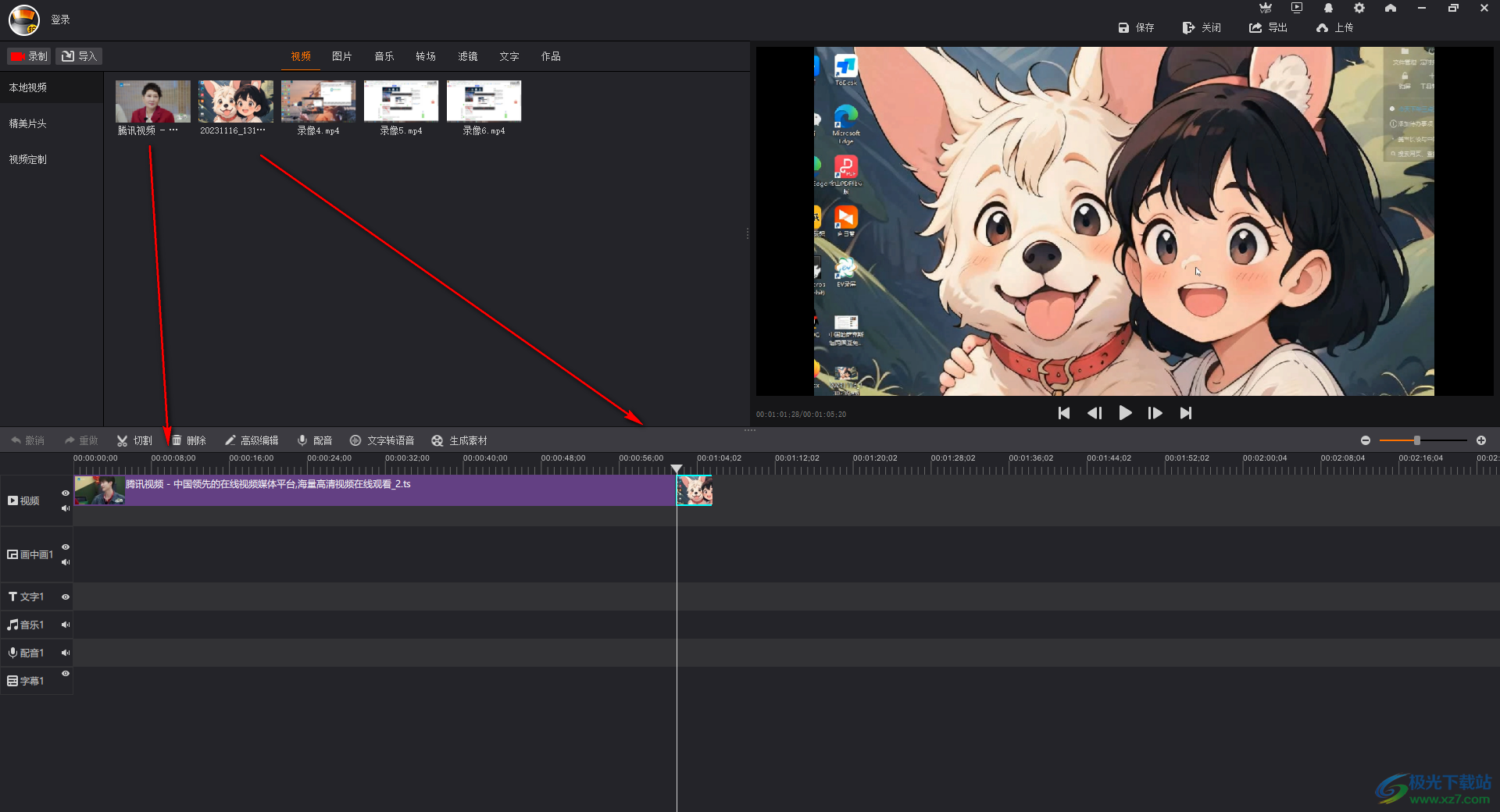
Task: Mute the 音乐1 track
Action: pos(66,625)
